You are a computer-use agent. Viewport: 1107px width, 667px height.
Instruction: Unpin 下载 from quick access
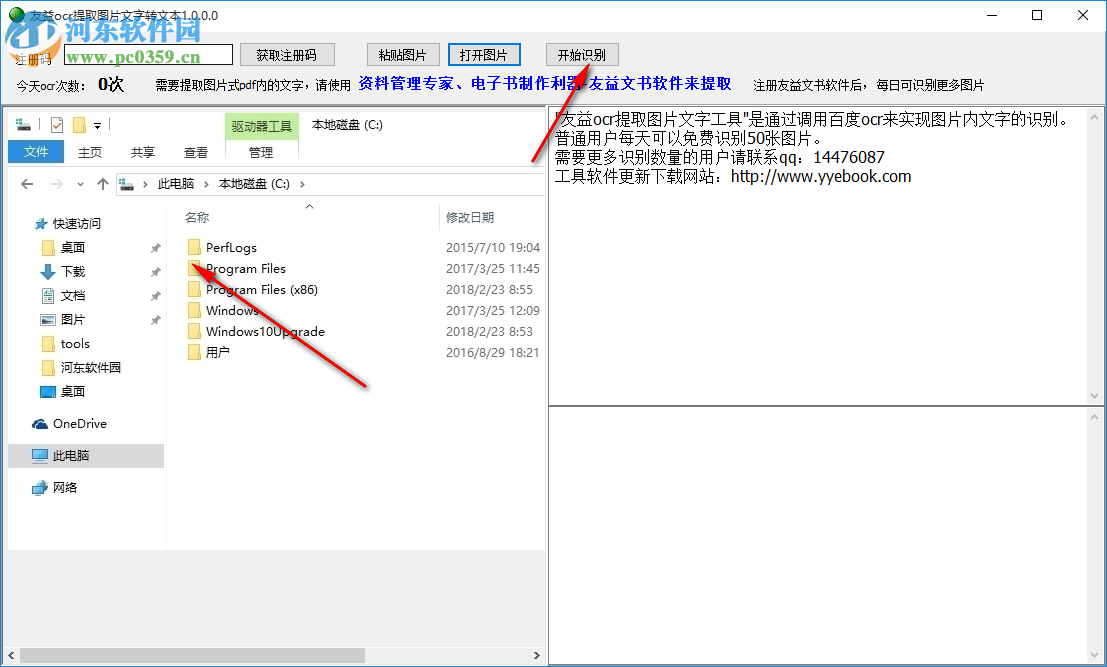[155, 271]
